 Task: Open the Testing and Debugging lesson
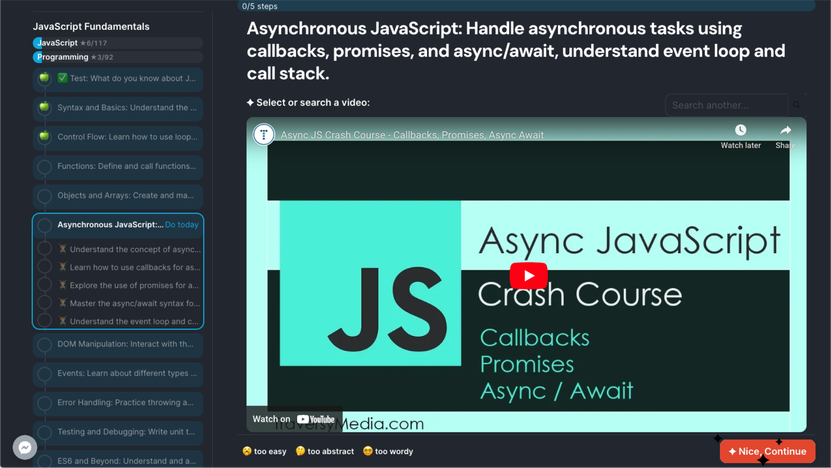pos(118,432)
